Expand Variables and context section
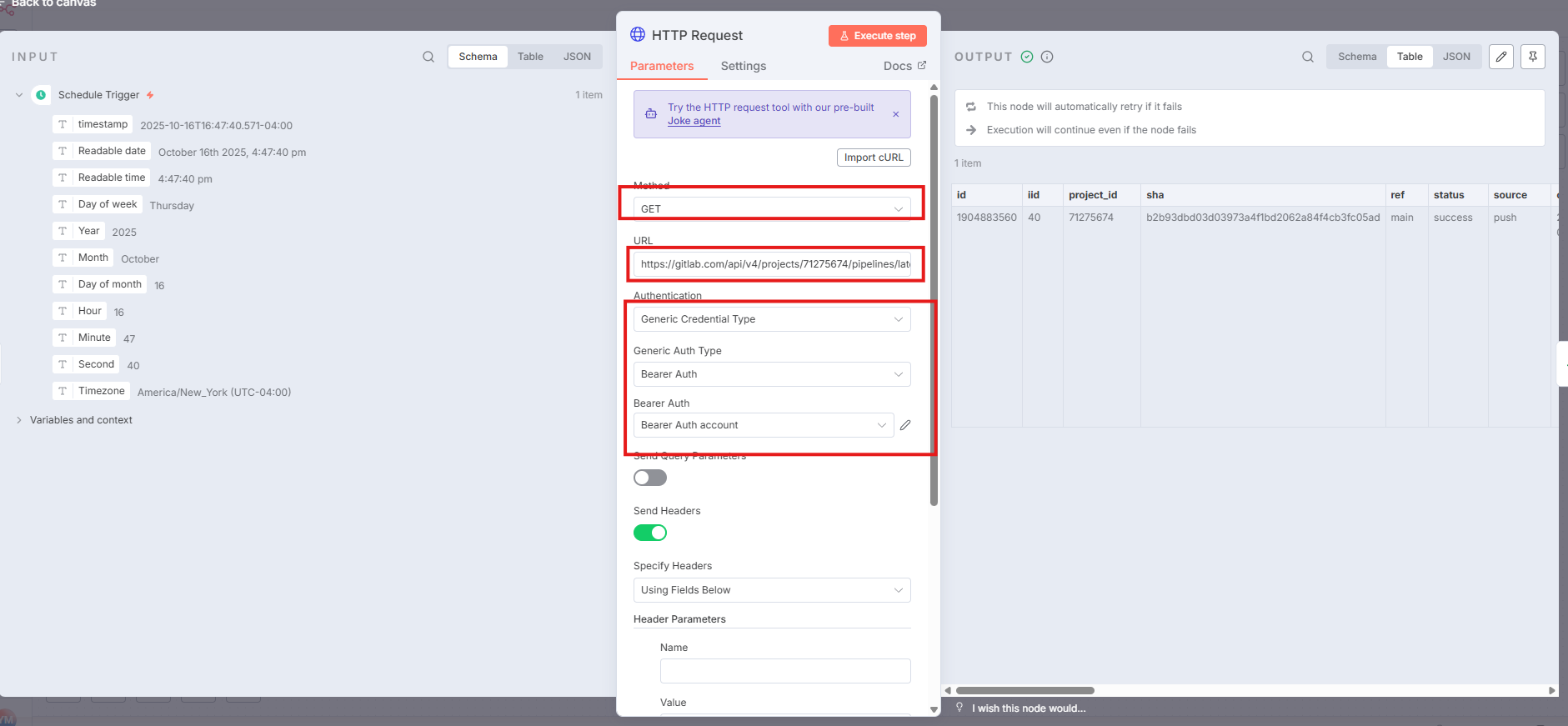 [81, 420]
